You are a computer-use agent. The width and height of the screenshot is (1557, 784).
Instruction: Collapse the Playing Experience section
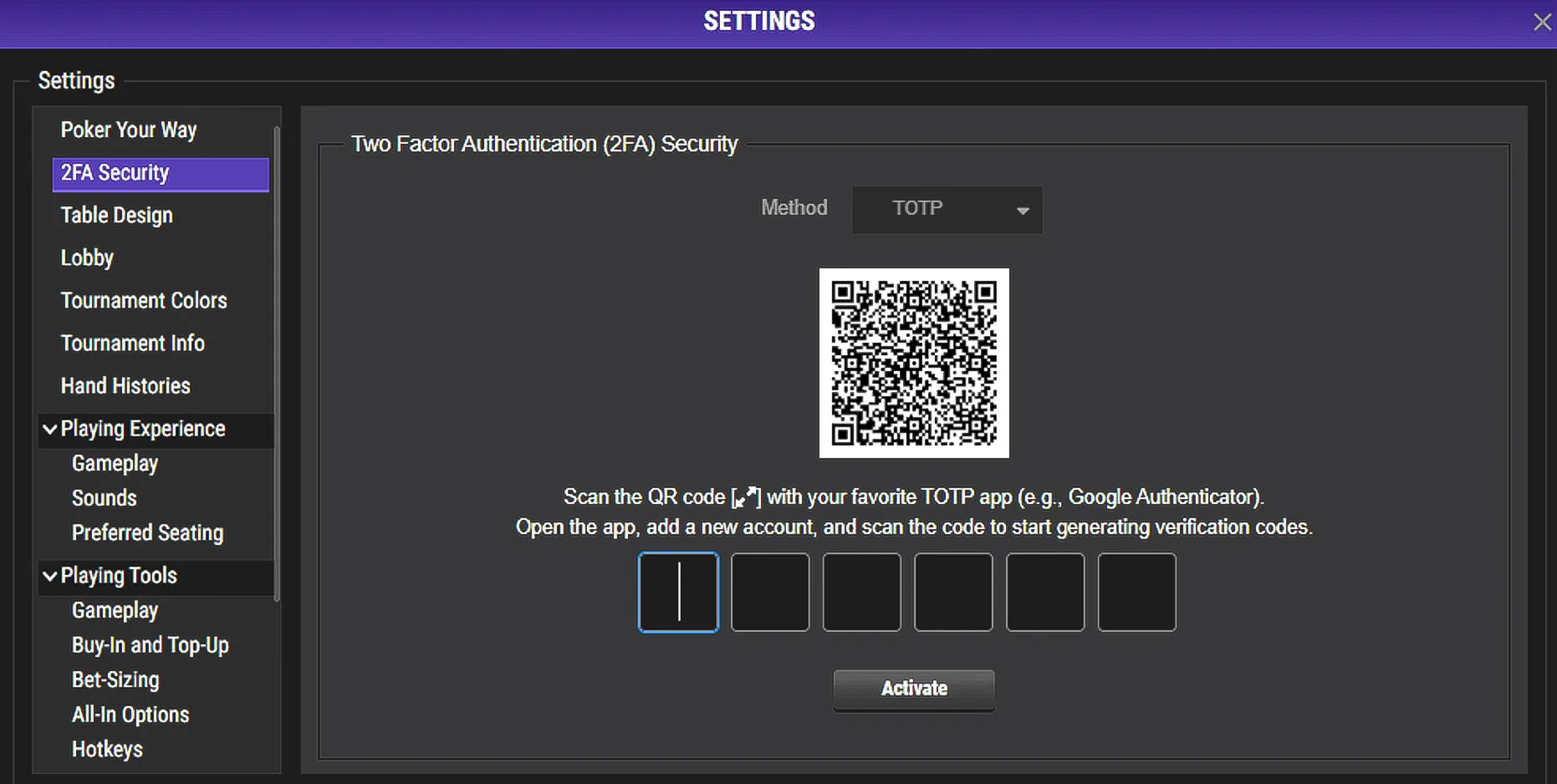coord(50,429)
